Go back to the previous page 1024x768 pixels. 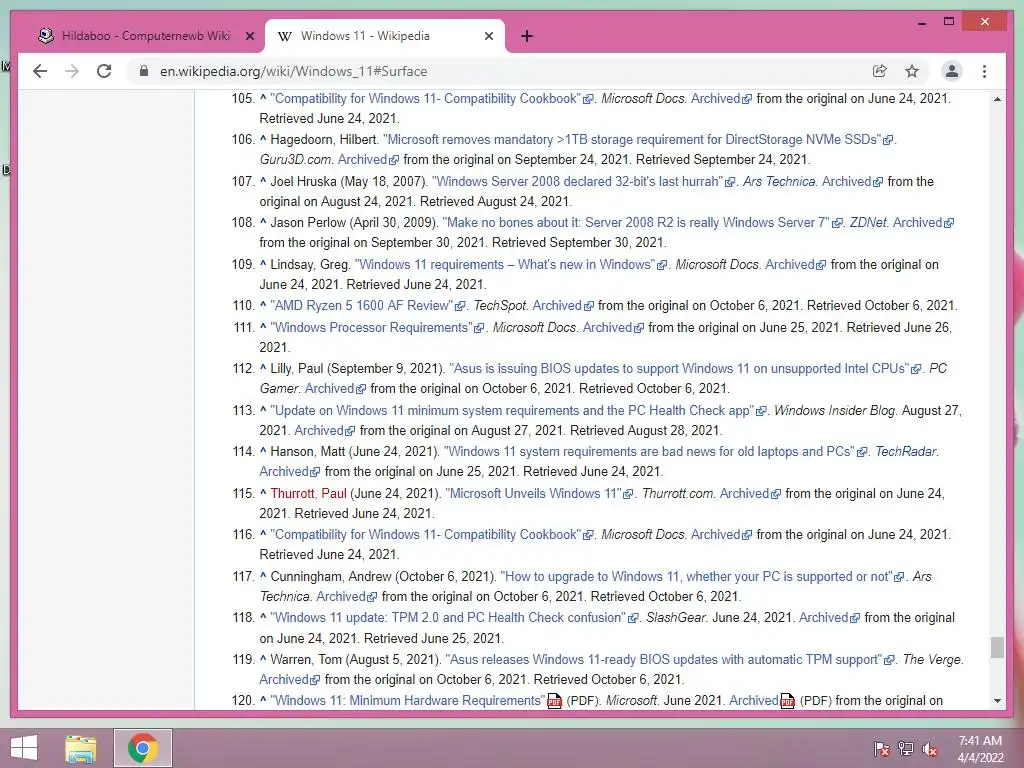pos(40,71)
